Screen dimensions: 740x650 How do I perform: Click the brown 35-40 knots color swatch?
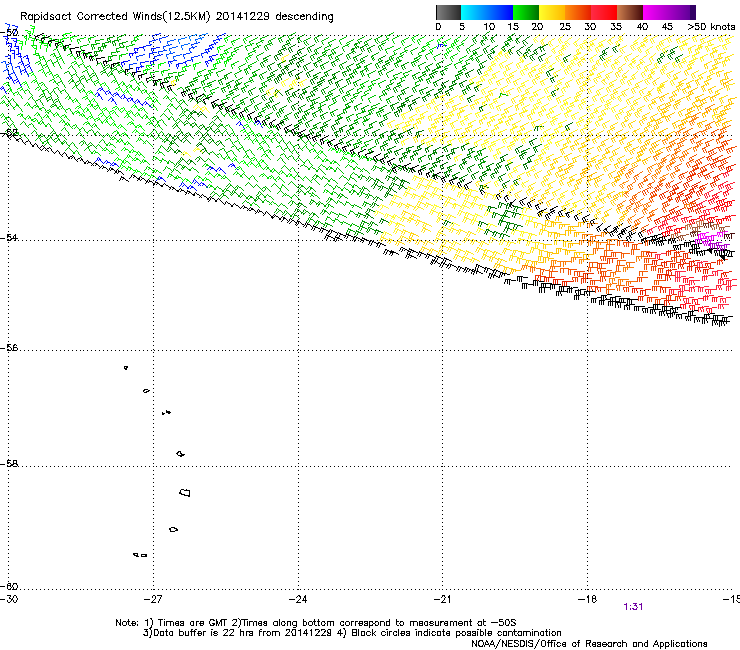click(630, 12)
